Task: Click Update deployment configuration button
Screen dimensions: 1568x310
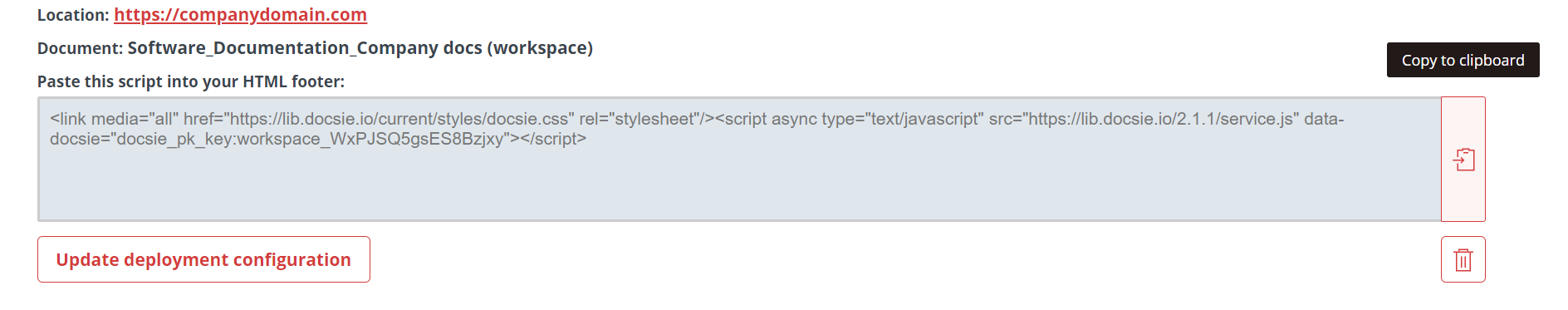Action: 203,259
